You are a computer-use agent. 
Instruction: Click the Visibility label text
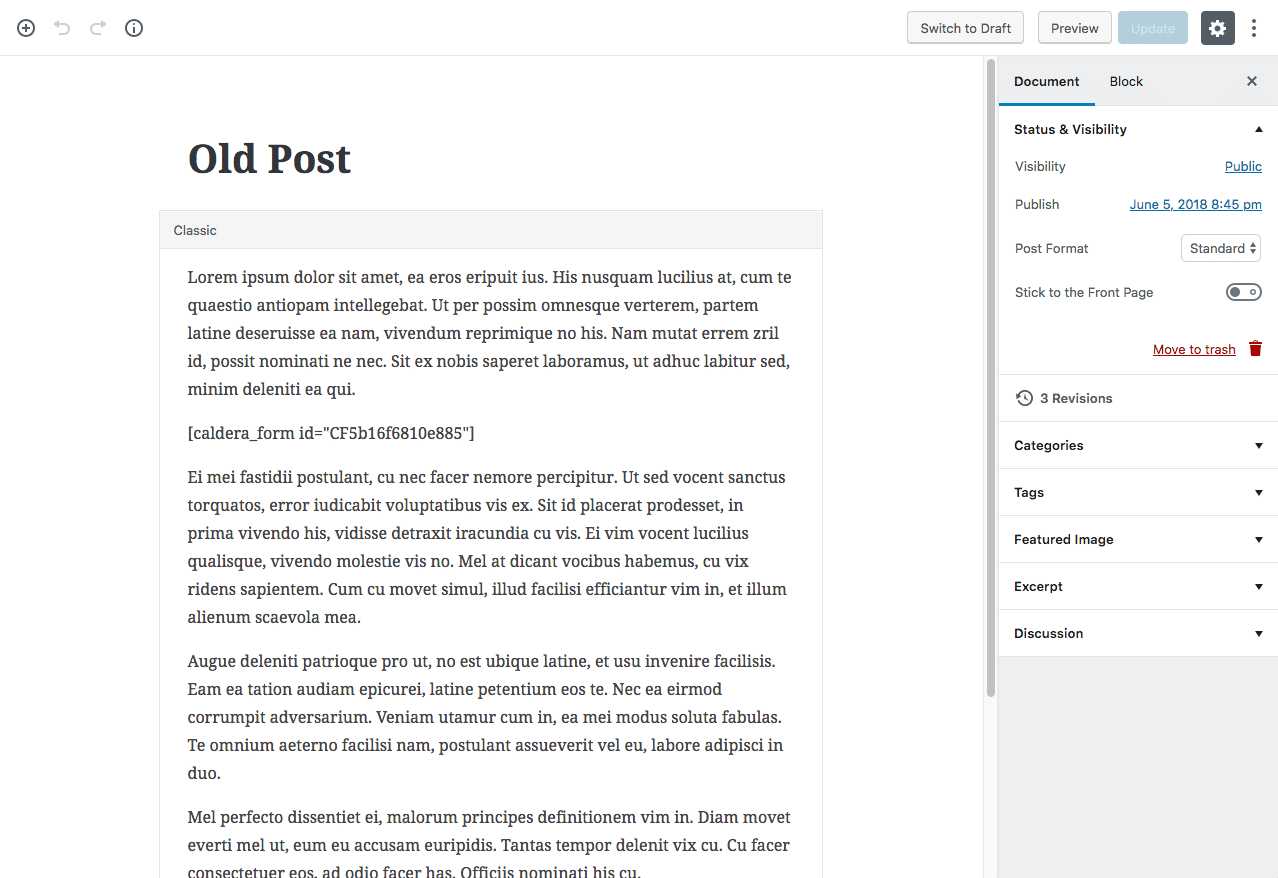pyautogui.click(x=1040, y=166)
